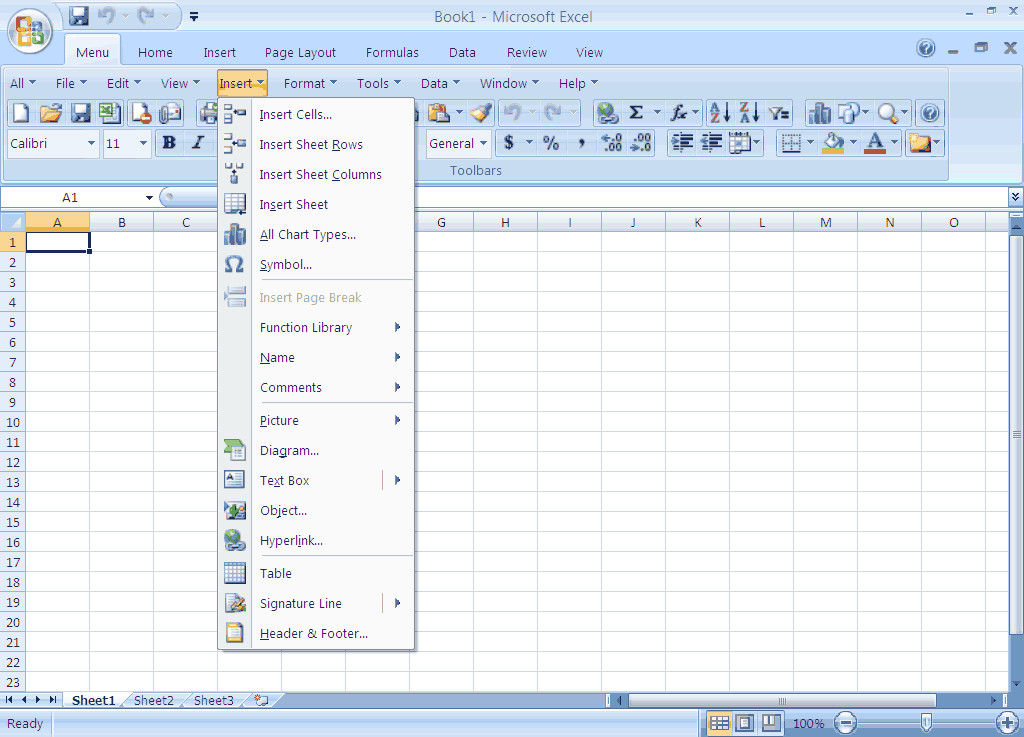Click the Insert Function fx icon

(x=680, y=113)
